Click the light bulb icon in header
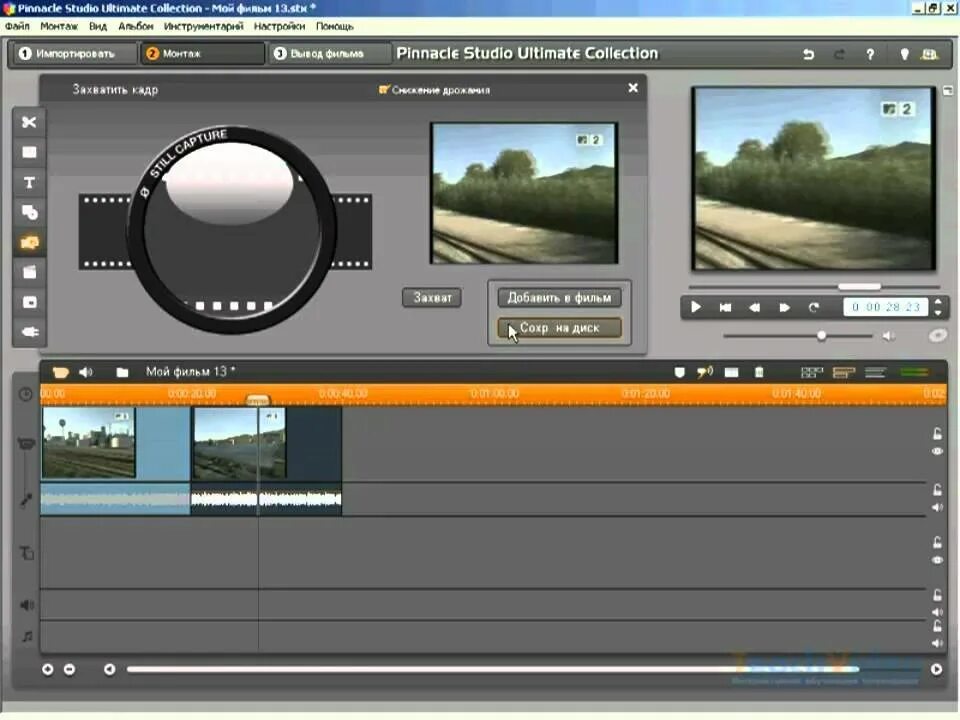The height and width of the screenshot is (720, 960). point(904,54)
